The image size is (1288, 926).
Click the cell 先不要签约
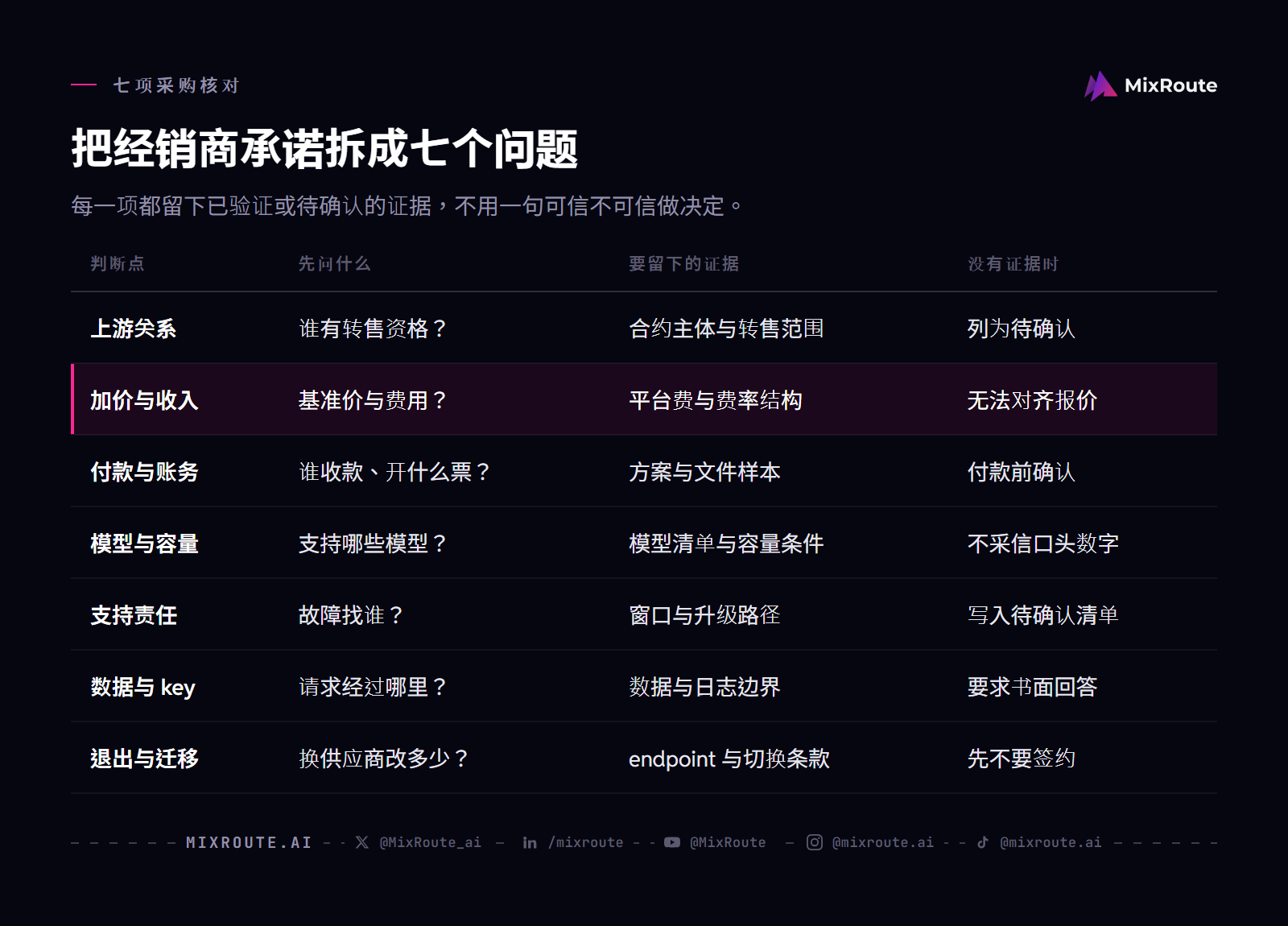click(x=1021, y=759)
